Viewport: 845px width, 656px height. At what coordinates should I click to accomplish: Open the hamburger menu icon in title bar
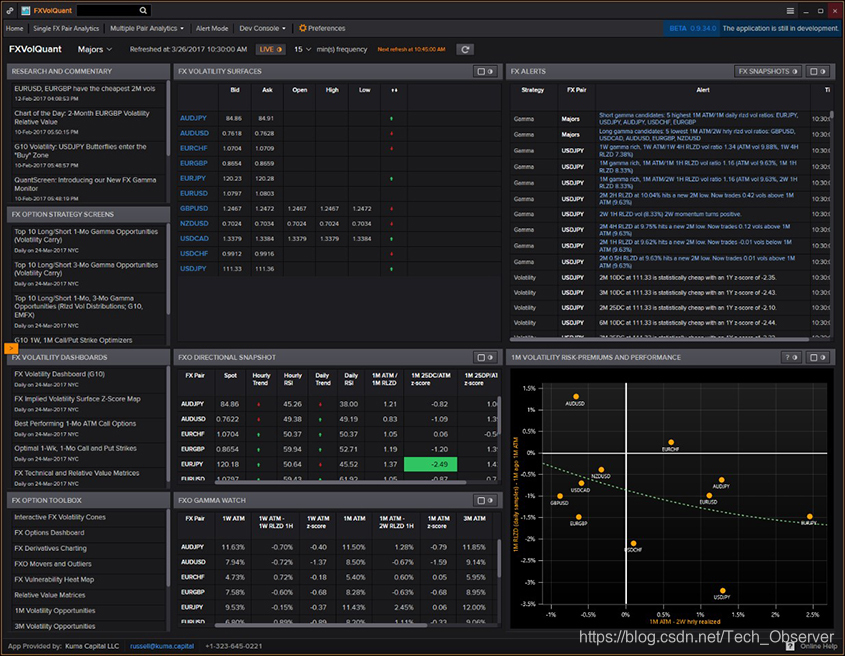[x=790, y=11]
